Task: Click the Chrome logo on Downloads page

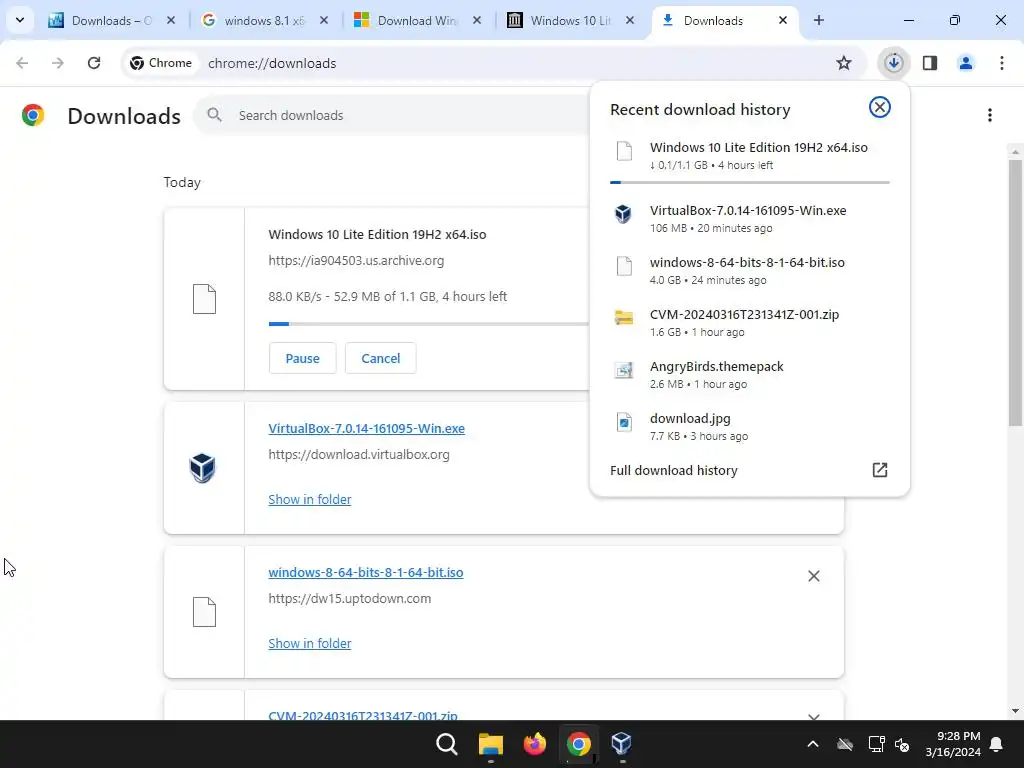Action: click(33, 115)
